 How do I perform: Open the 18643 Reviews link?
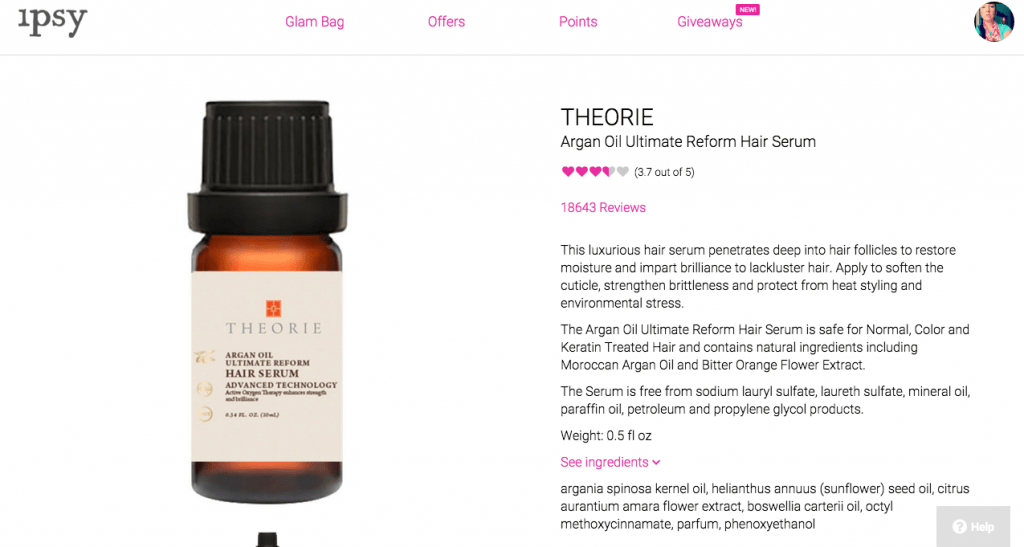click(x=603, y=208)
